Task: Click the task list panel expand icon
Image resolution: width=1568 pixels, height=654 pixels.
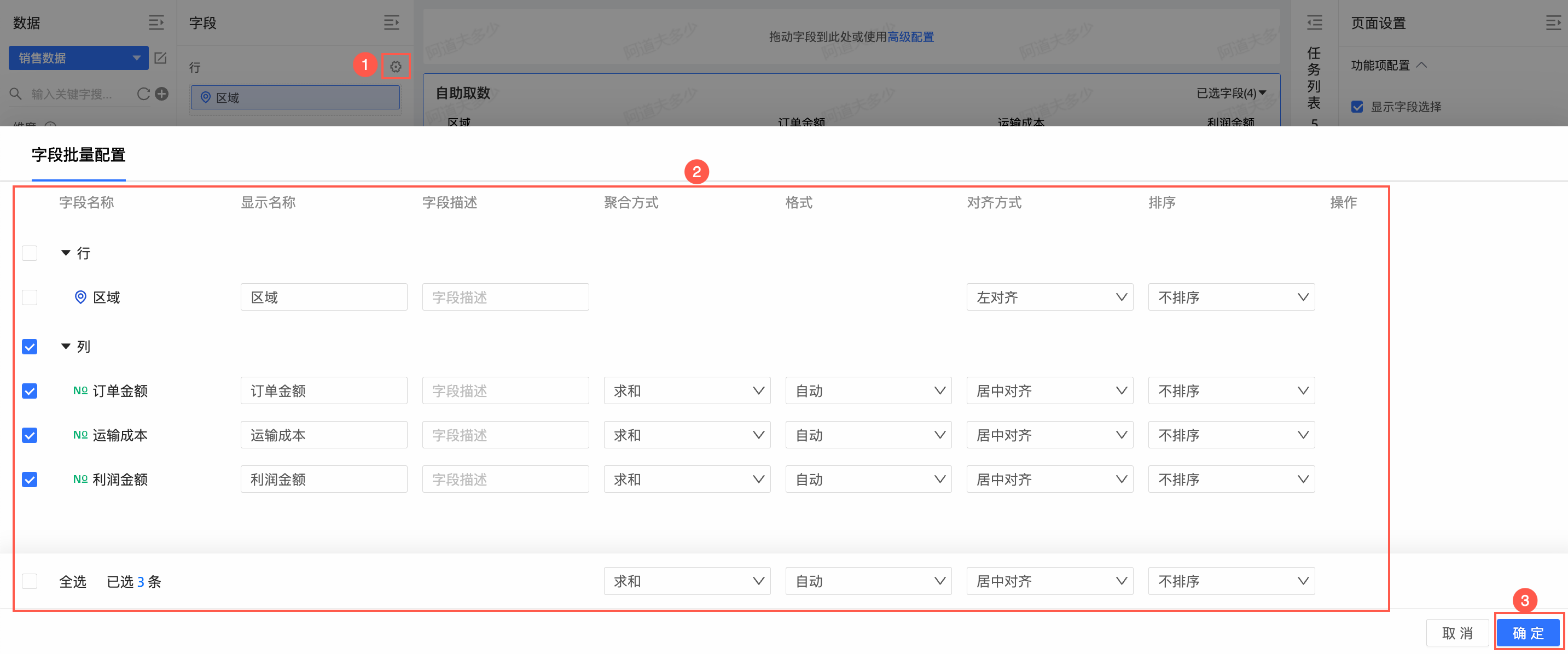Action: click(1314, 23)
